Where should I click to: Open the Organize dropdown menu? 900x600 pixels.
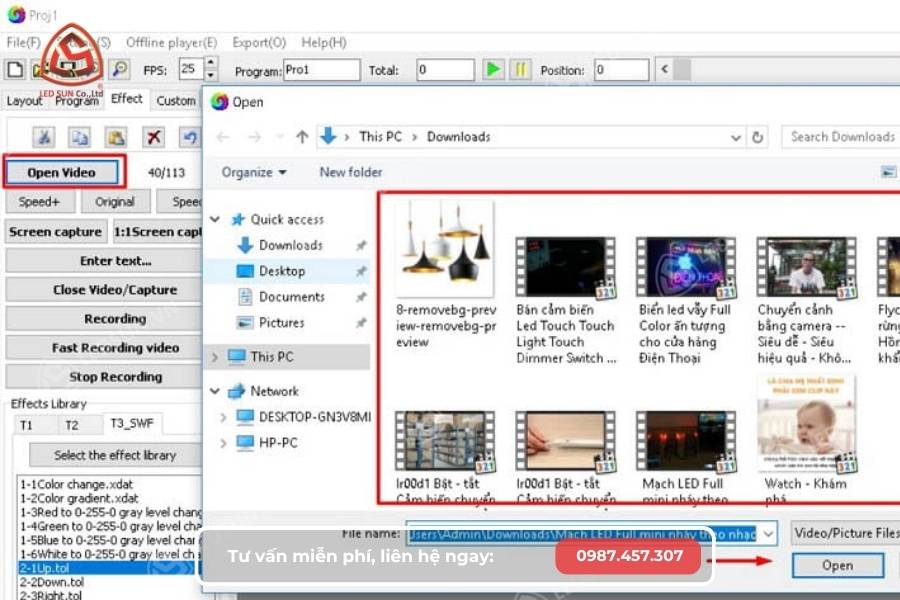pos(253,172)
